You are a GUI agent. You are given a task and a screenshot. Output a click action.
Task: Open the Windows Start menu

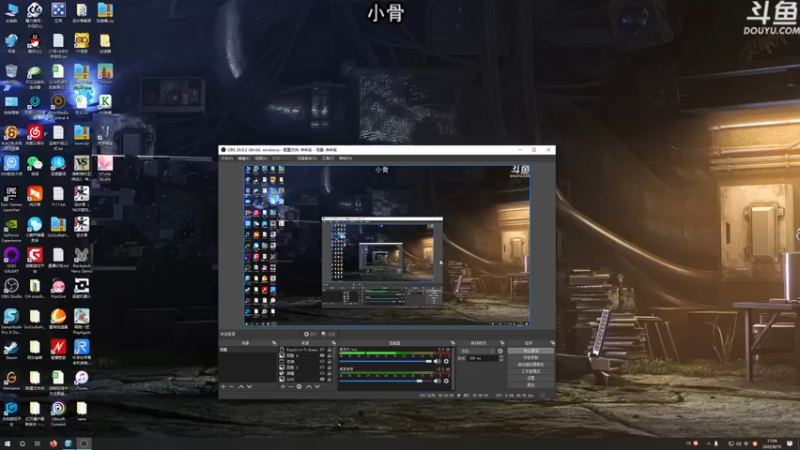click(x=7, y=443)
